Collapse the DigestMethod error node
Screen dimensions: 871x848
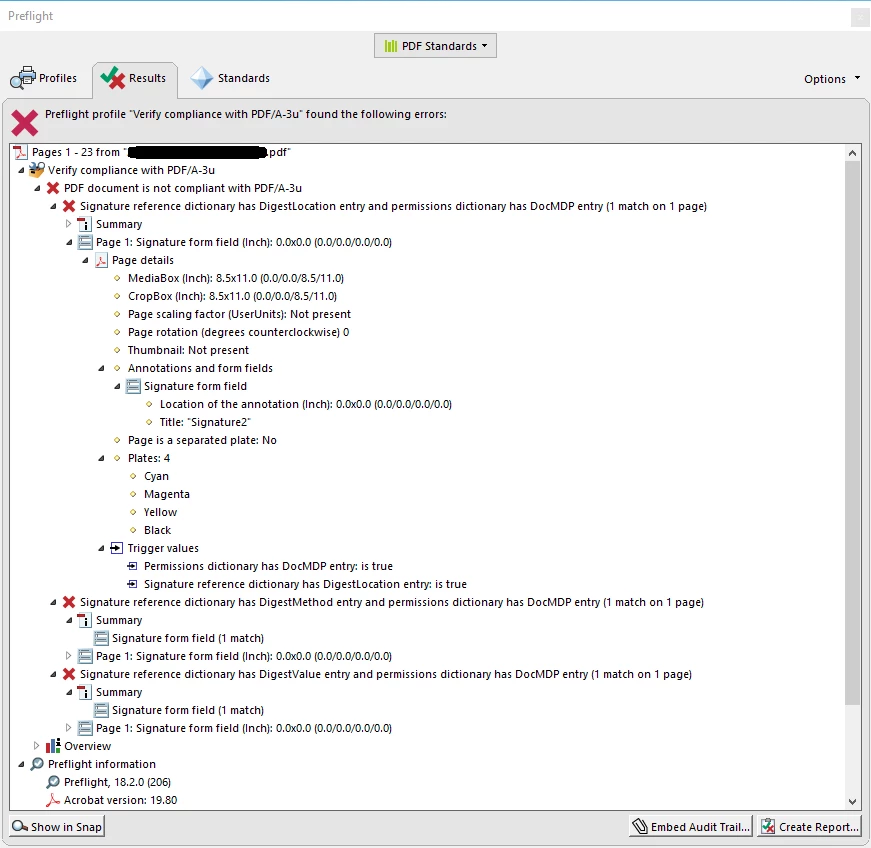click(x=53, y=602)
